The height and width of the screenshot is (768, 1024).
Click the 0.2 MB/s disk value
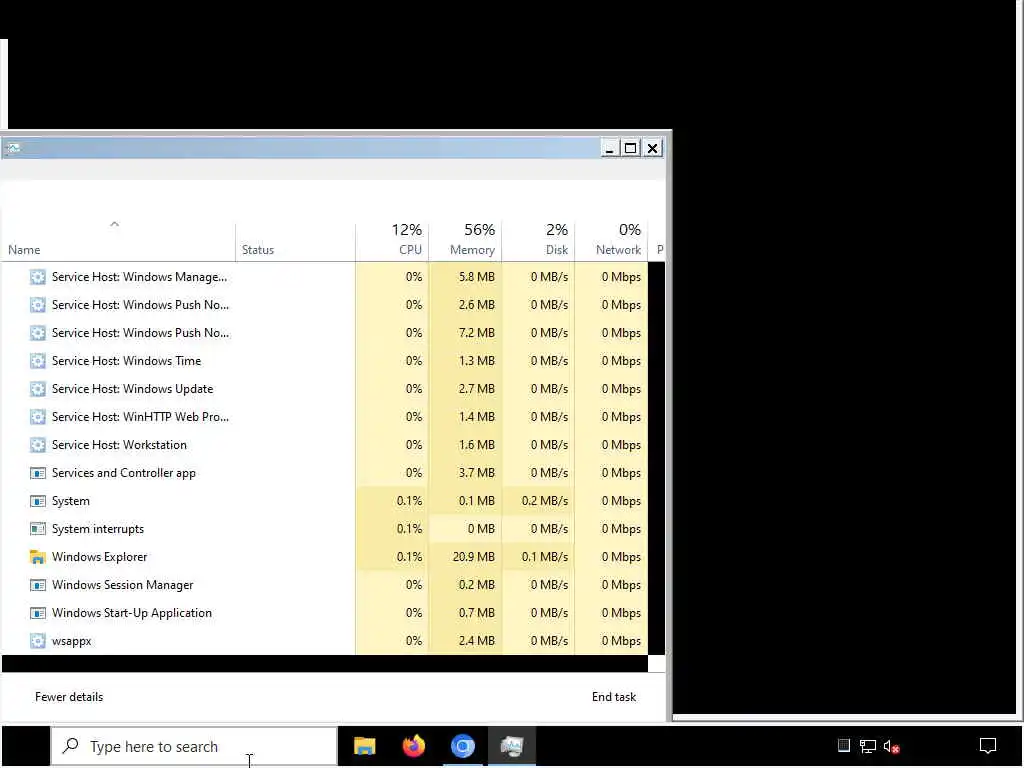pos(545,502)
